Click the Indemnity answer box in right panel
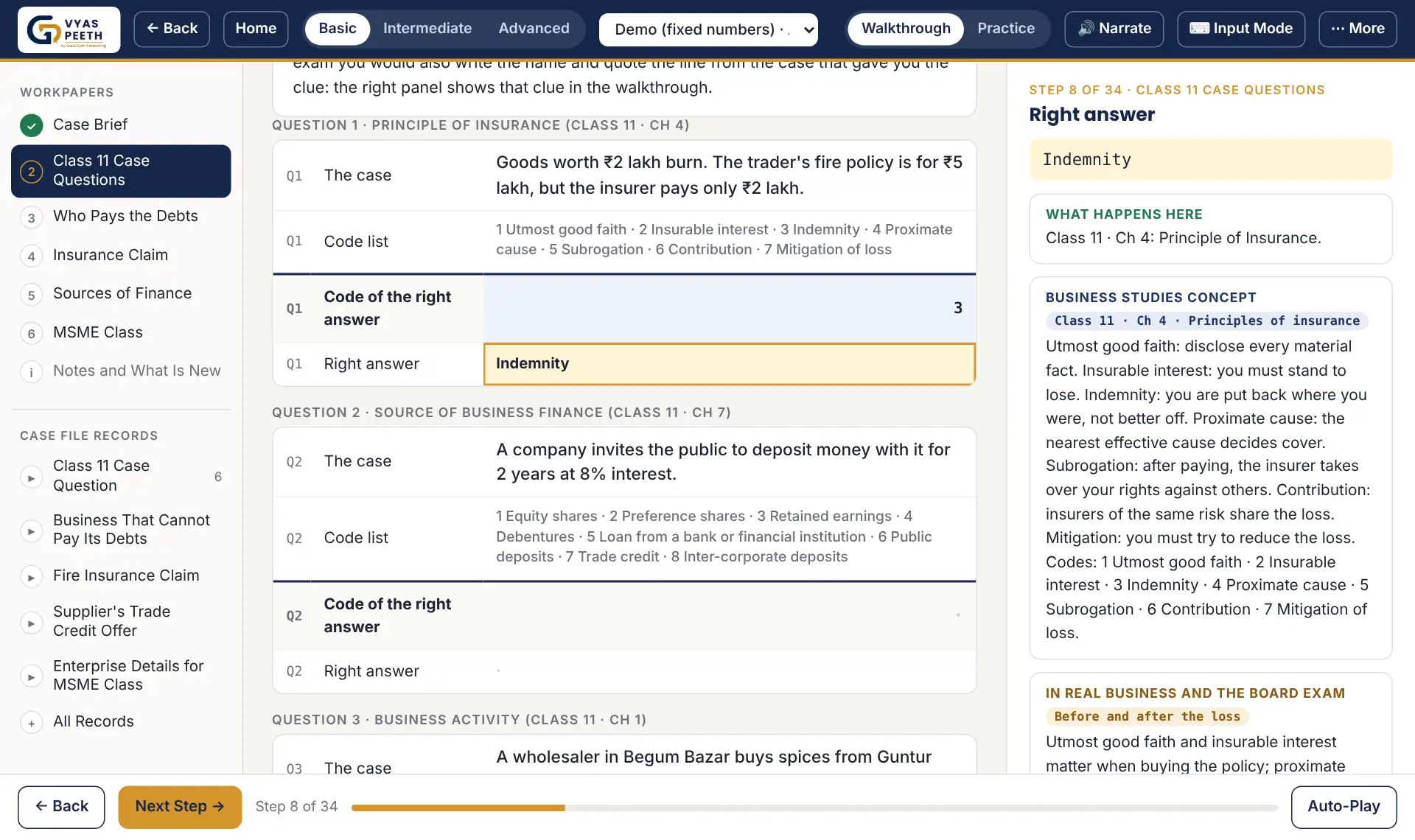Viewport: 1415px width, 840px height. coord(1210,160)
